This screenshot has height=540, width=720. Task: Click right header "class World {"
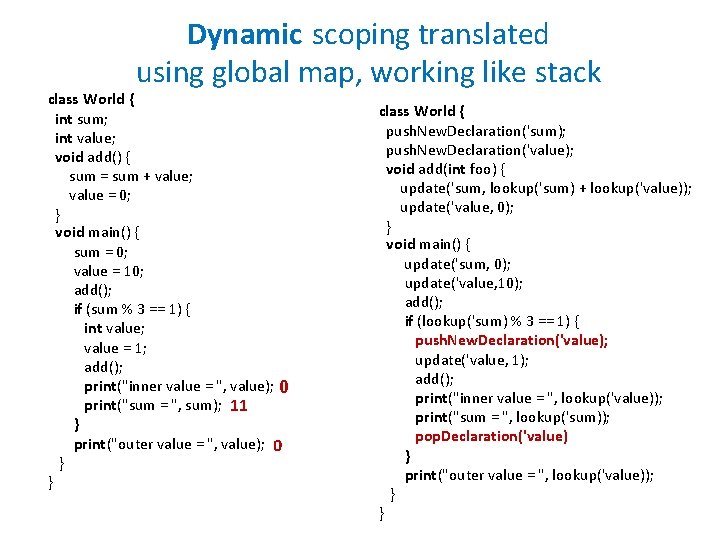tap(422, 111)
